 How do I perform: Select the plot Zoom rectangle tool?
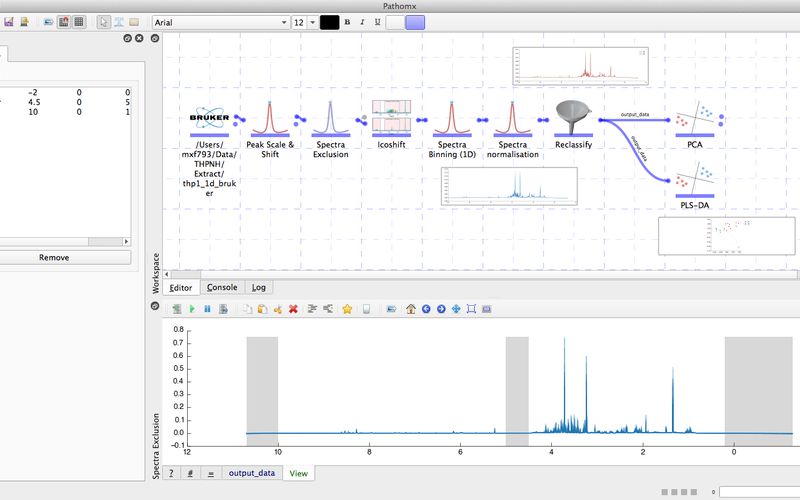[471, 309]
